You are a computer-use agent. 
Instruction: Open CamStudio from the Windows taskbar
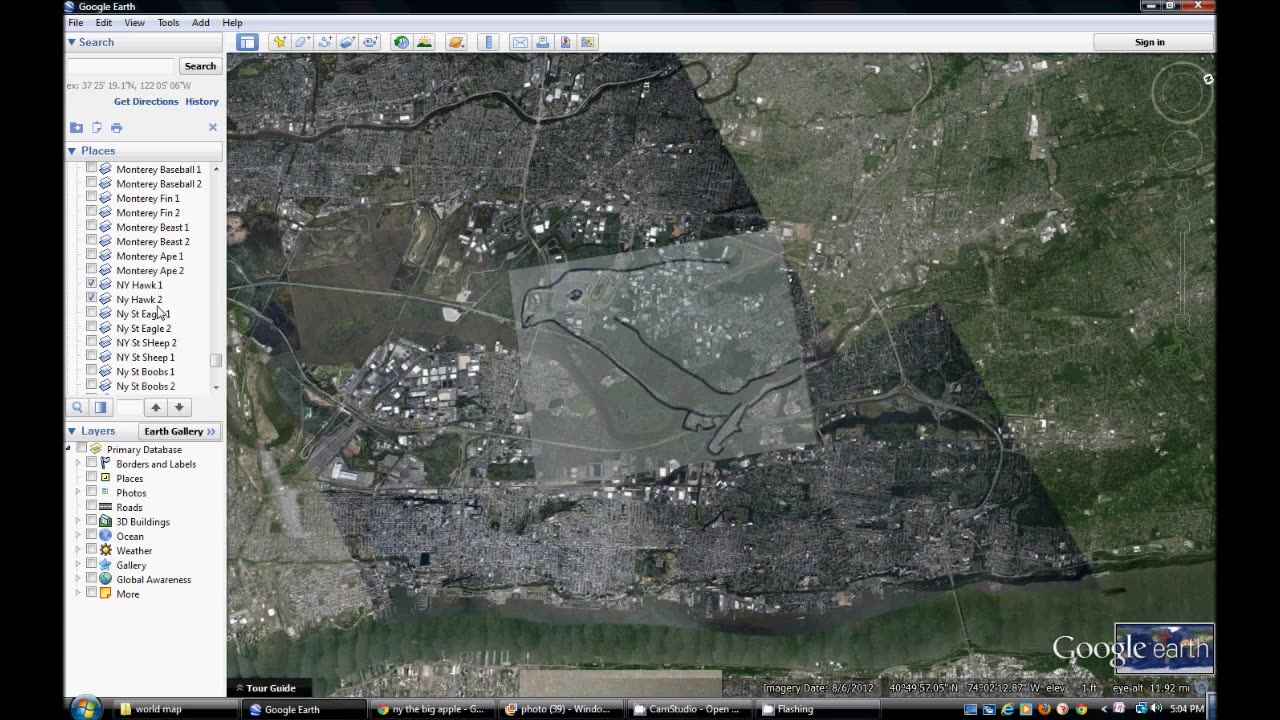click(688, 709)
